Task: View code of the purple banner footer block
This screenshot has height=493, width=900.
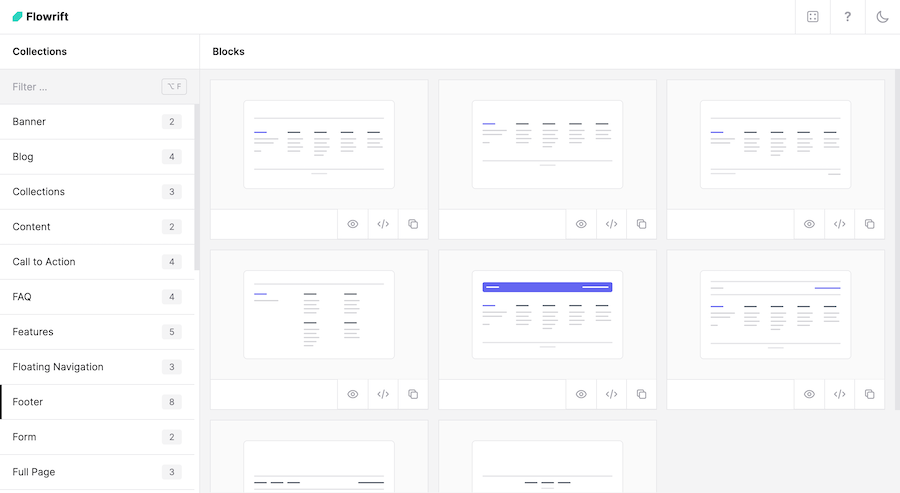Action: [x=611, y=394]
